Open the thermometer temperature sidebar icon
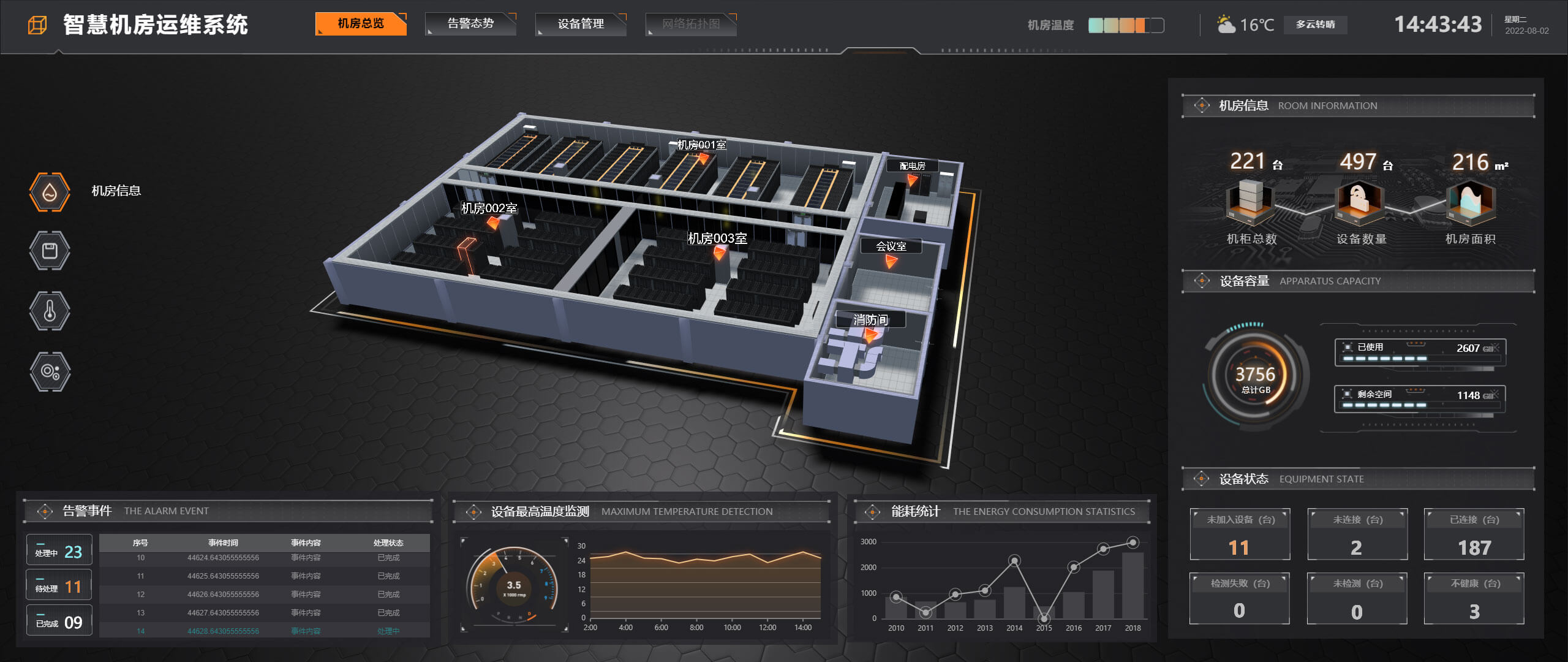Image resolution: width=1568 pixels, height=662 pixels. [x=50, y=311]
